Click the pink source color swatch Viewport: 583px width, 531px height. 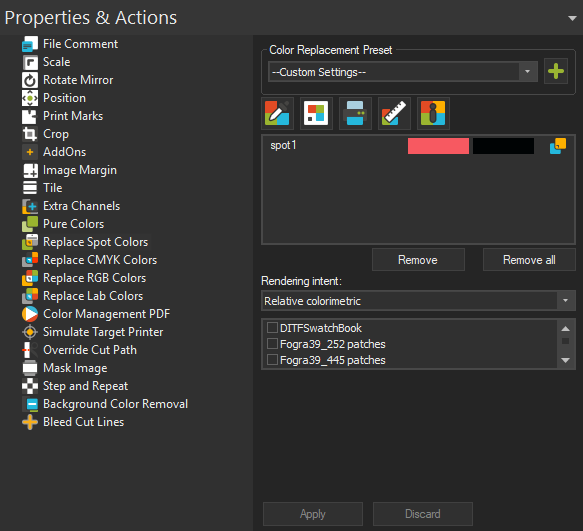click(438, 146)
